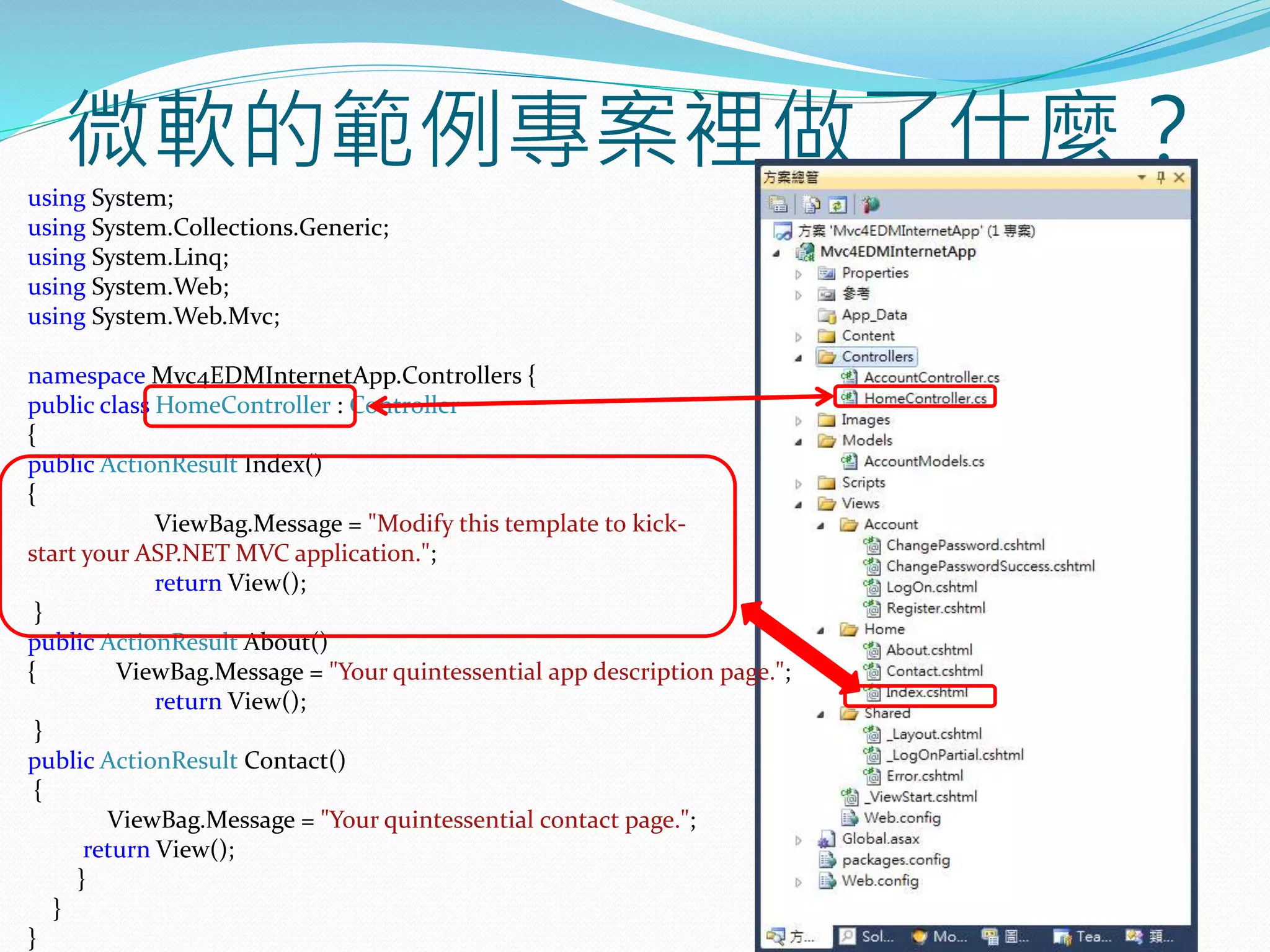The width and height of the screenshot is (1270, 952).
Task: Click the Properties folder icon
Action: pos(827,273)
